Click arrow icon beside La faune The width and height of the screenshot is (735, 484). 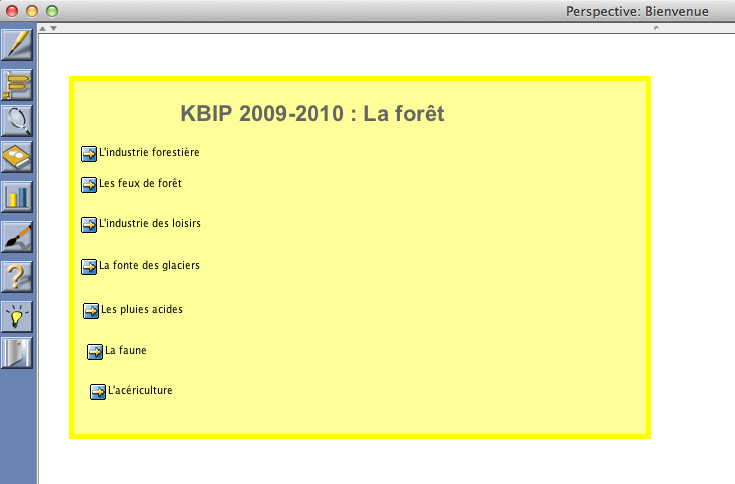tap(95, 352)
